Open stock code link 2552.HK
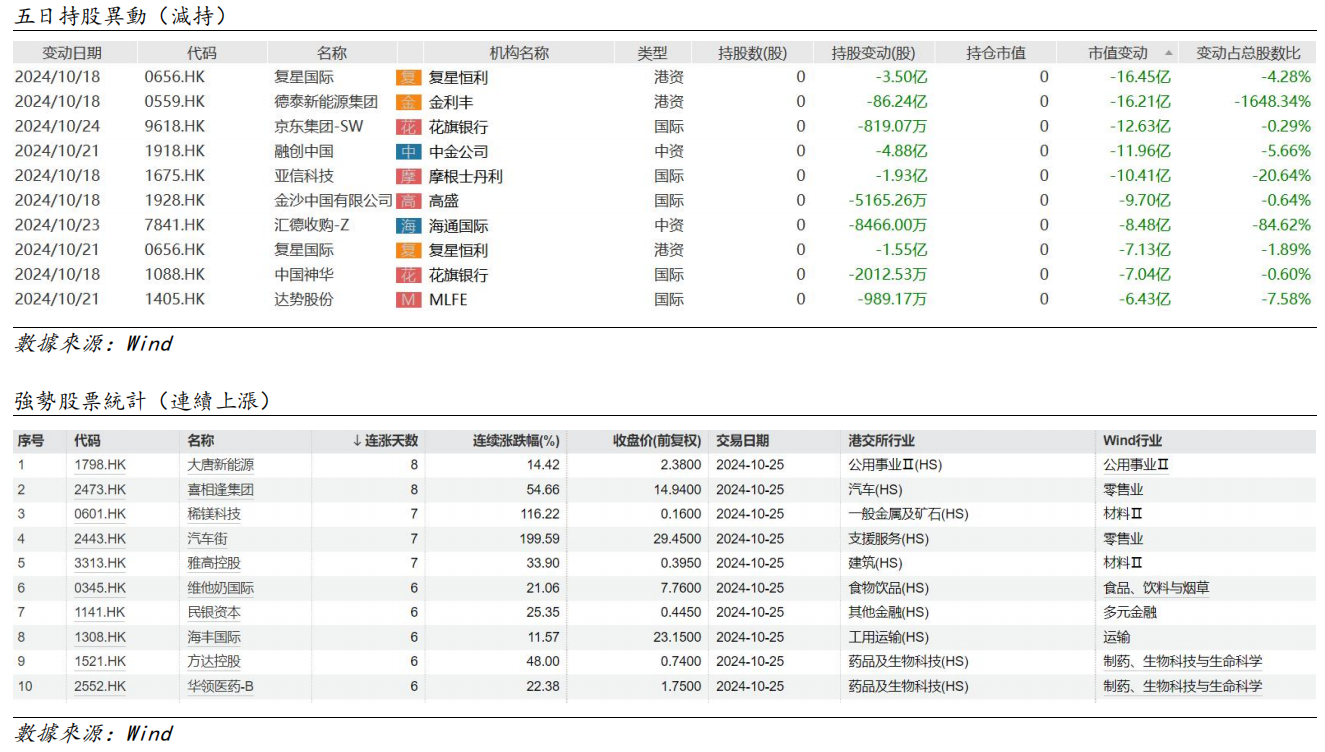 (x=100, y=686)
